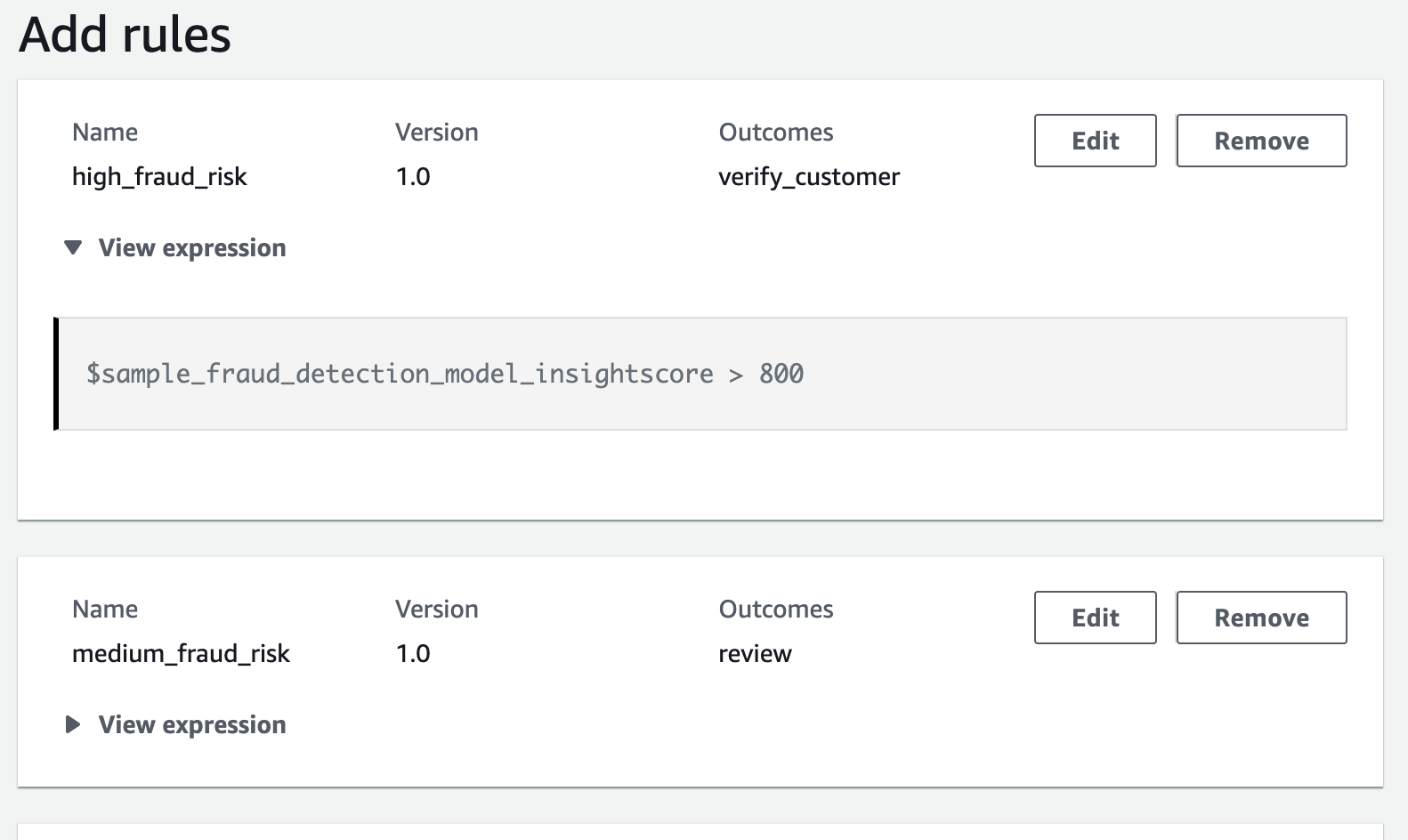Click the verify_customer outcome value
Screen dimensions: 1408x840
coord(808,176)
